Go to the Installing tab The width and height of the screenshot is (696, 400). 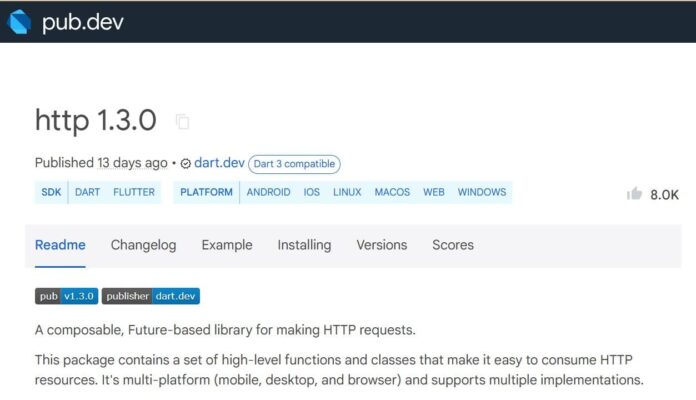click(x=304, y=245)
